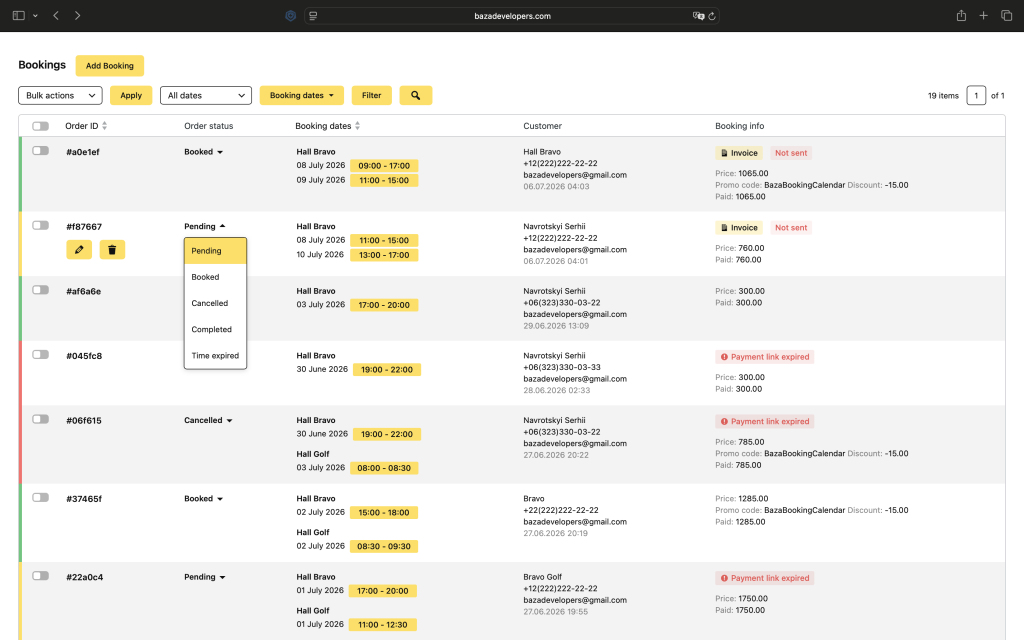This screenshot has width=1024, height=640.
Task: Click the share icon in browser toolbar
Action: (961, 16)
